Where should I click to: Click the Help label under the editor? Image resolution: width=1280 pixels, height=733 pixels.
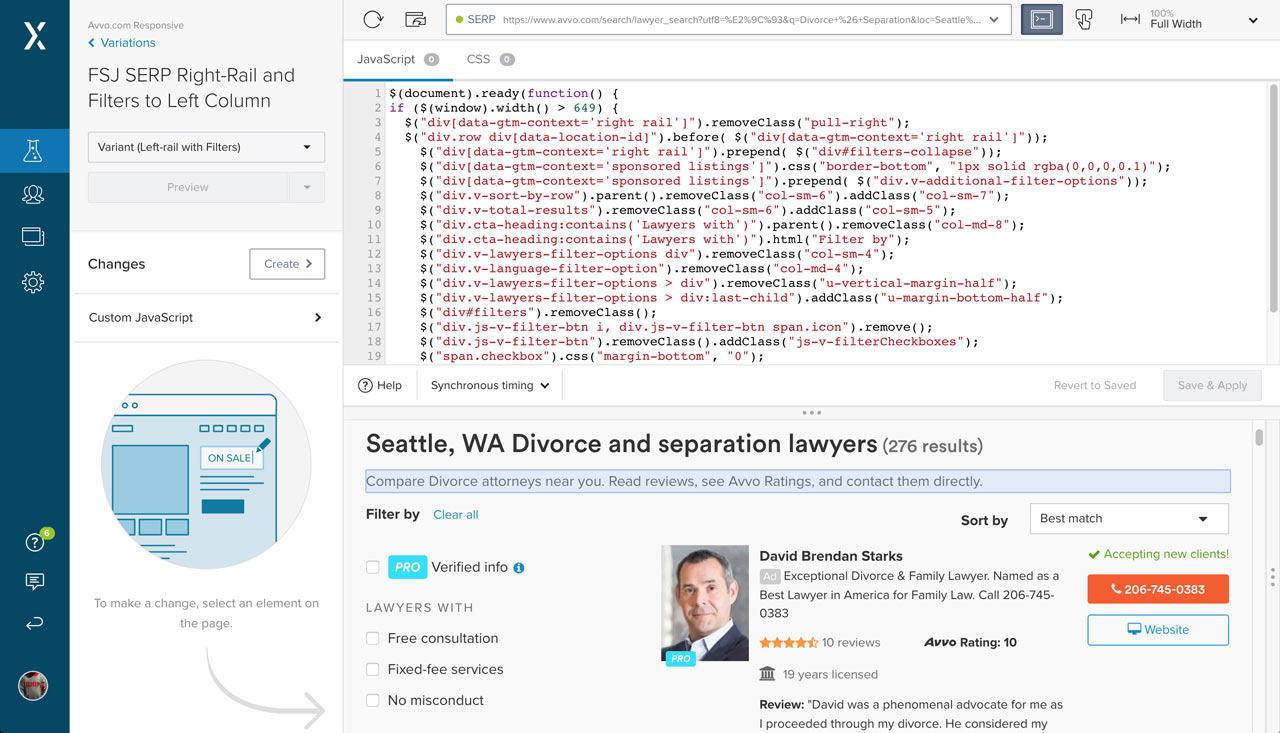[x=389, y=385]
